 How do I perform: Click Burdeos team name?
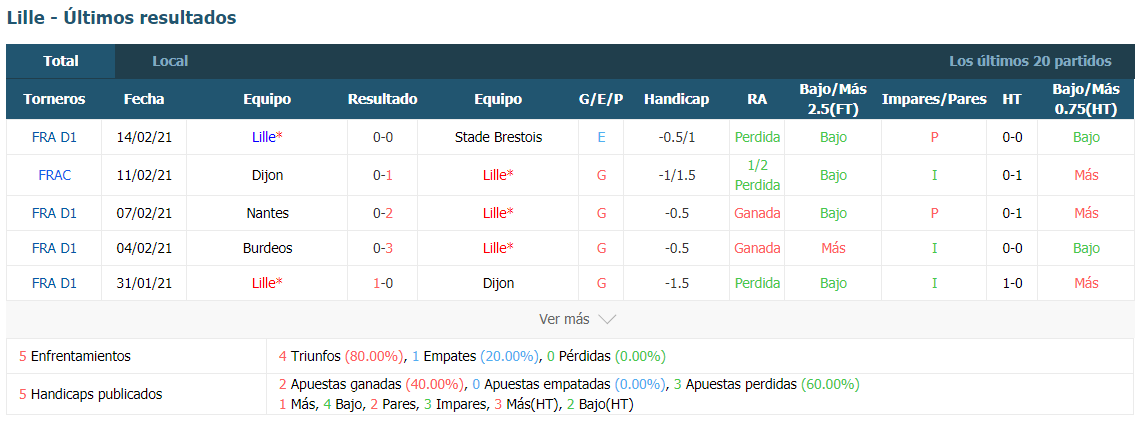[x=267, y=248]
